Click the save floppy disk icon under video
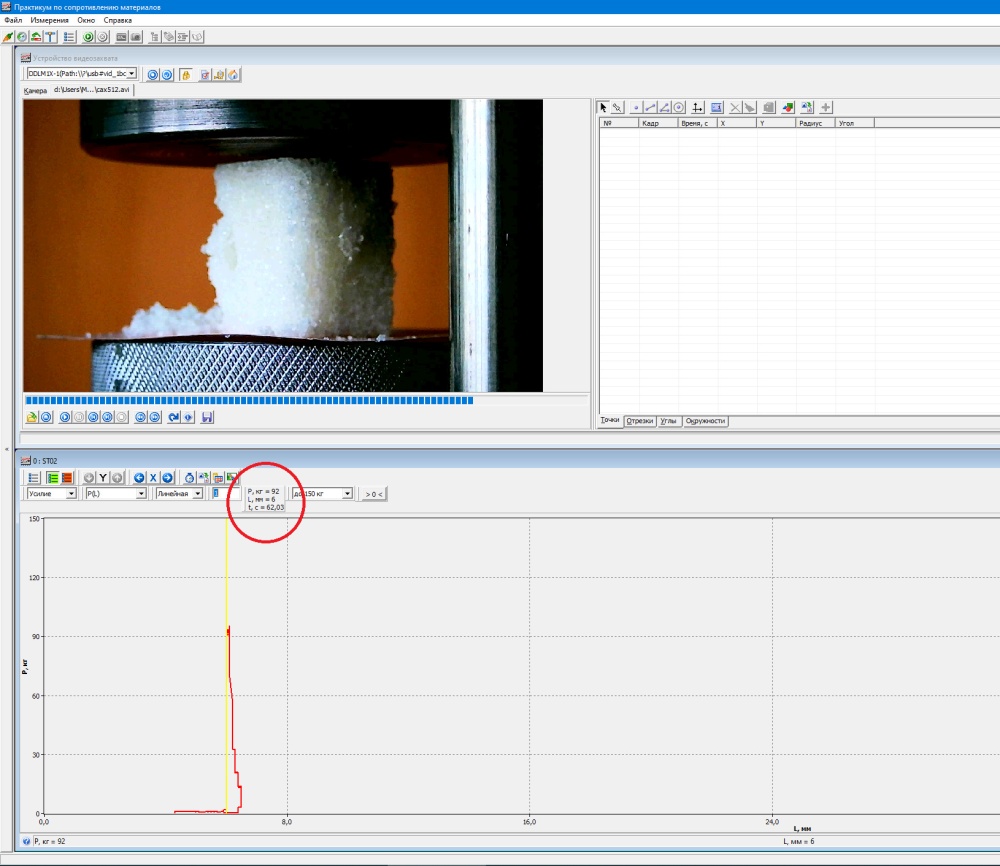The image size is (1000, 866). [207, 417]
